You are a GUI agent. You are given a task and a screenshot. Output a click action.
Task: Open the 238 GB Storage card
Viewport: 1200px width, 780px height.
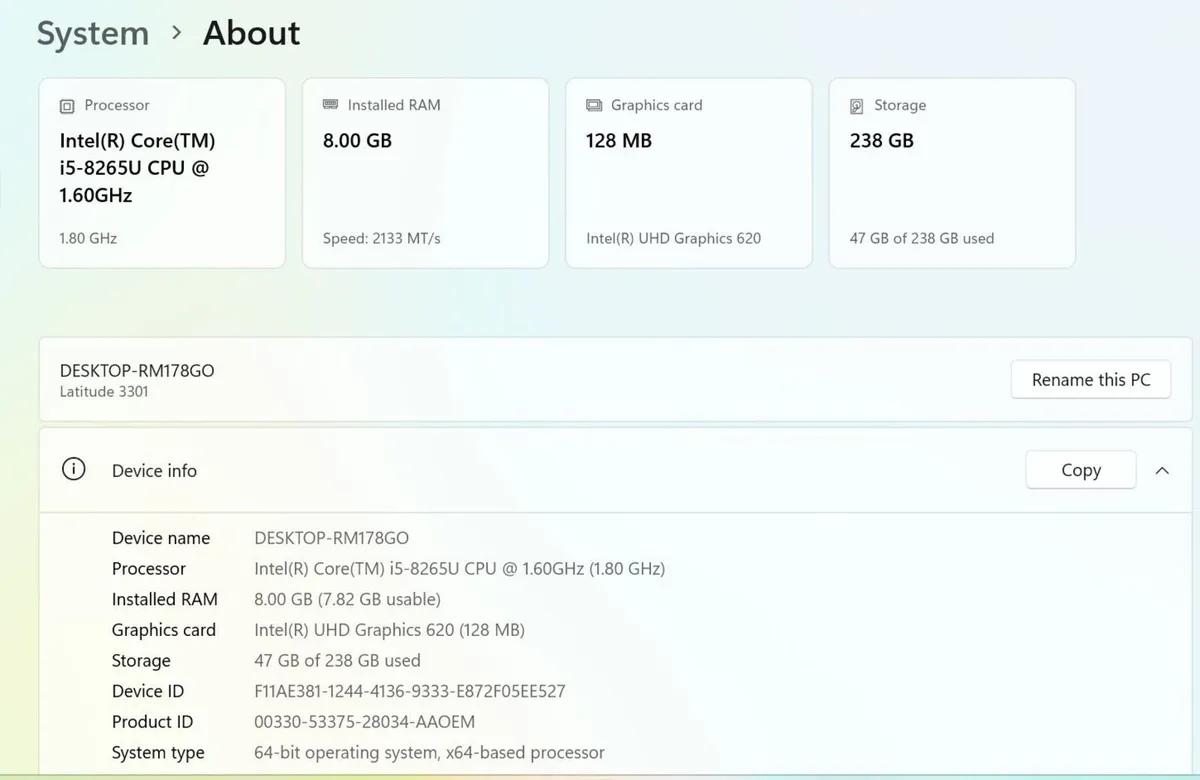point(952,173)
